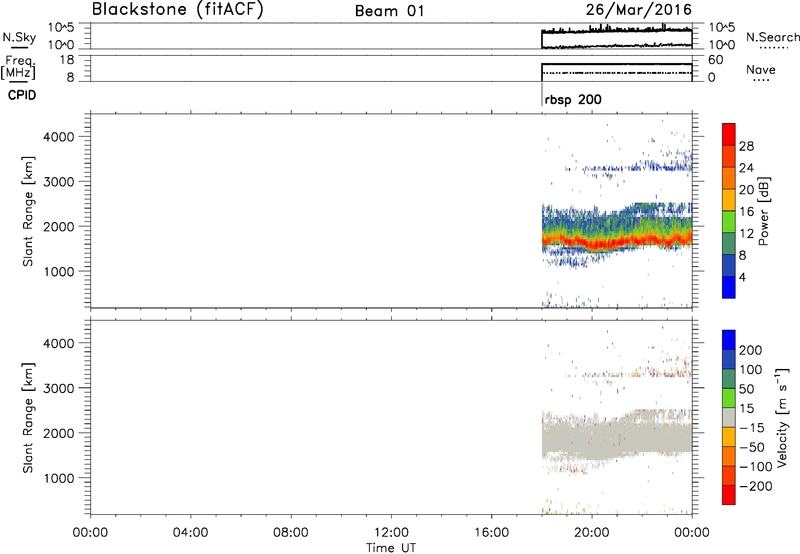Click the N.Search legend label
Viewport: 800px width, 554px height.
pos(772,37)
